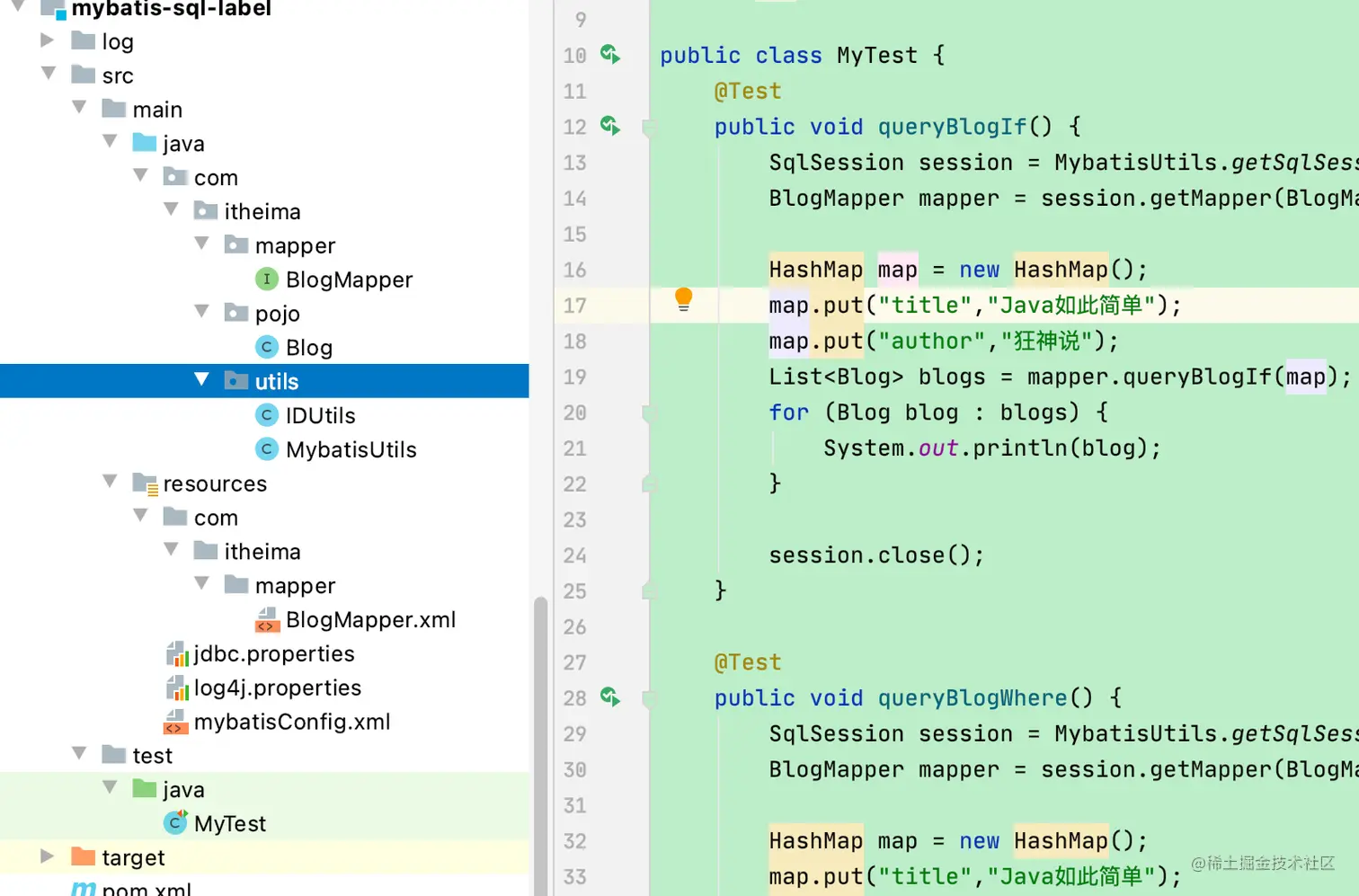Click the Blog class icon in the tree
Image resolution: width=1359 pixels, height=896 pixels.
click(267, 347)
